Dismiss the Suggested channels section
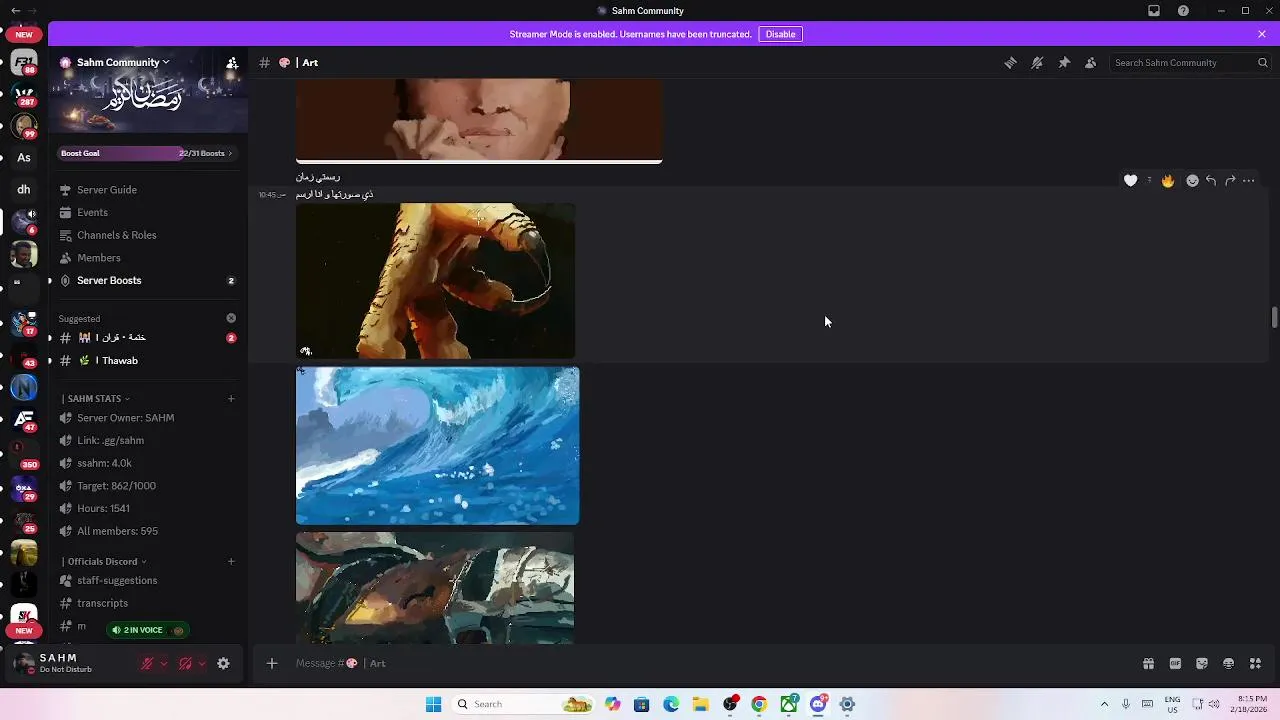The width and height of the screenshot is (1280, 720). [231, 318]
